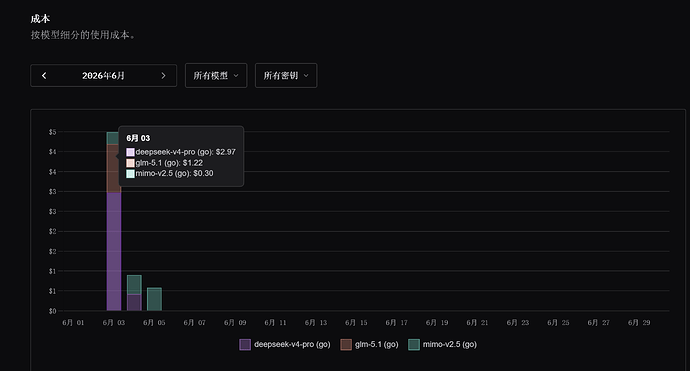Click the 按模型细分的使用成本 description text
This screenshot has height=371, width=690.
click(83, 35)
